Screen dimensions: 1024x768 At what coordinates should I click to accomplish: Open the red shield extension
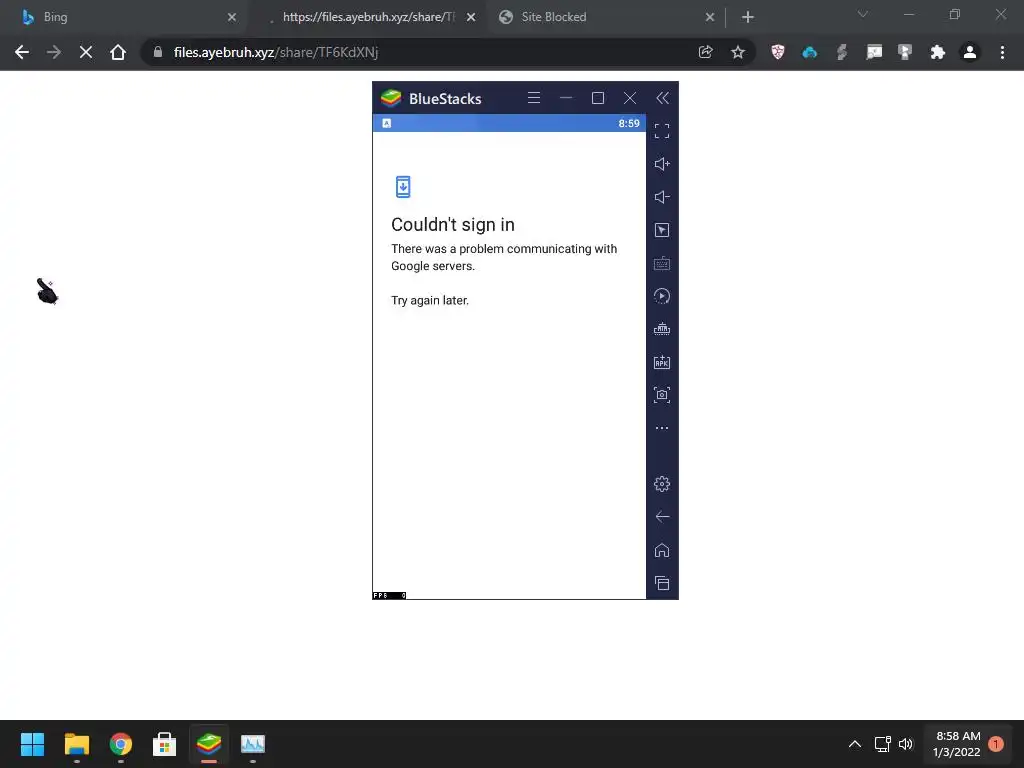pyautogui.click(x=777, y=52)
